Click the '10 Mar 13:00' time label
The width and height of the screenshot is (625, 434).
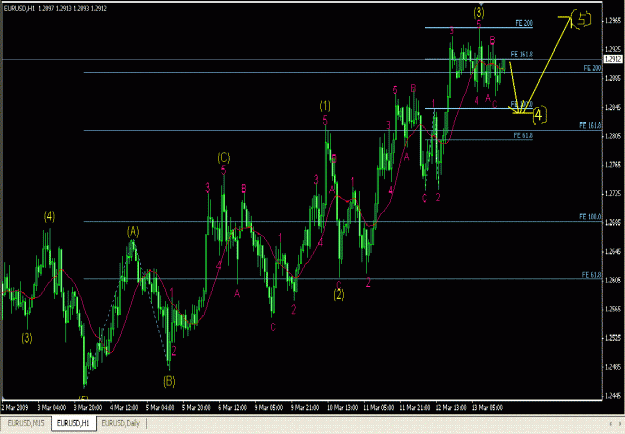click(342, 408)
